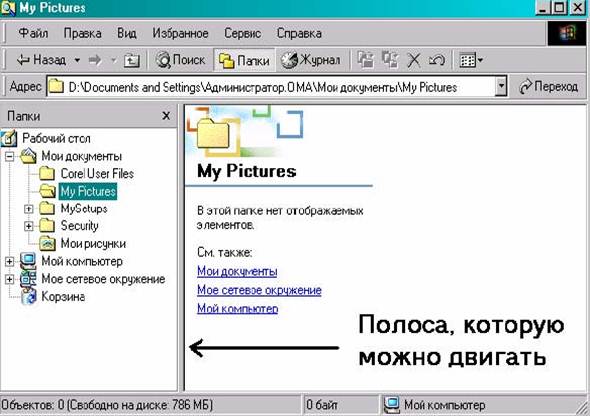Open the Views dropdown button
590x416 pixels.
click(x=471, y=60)
